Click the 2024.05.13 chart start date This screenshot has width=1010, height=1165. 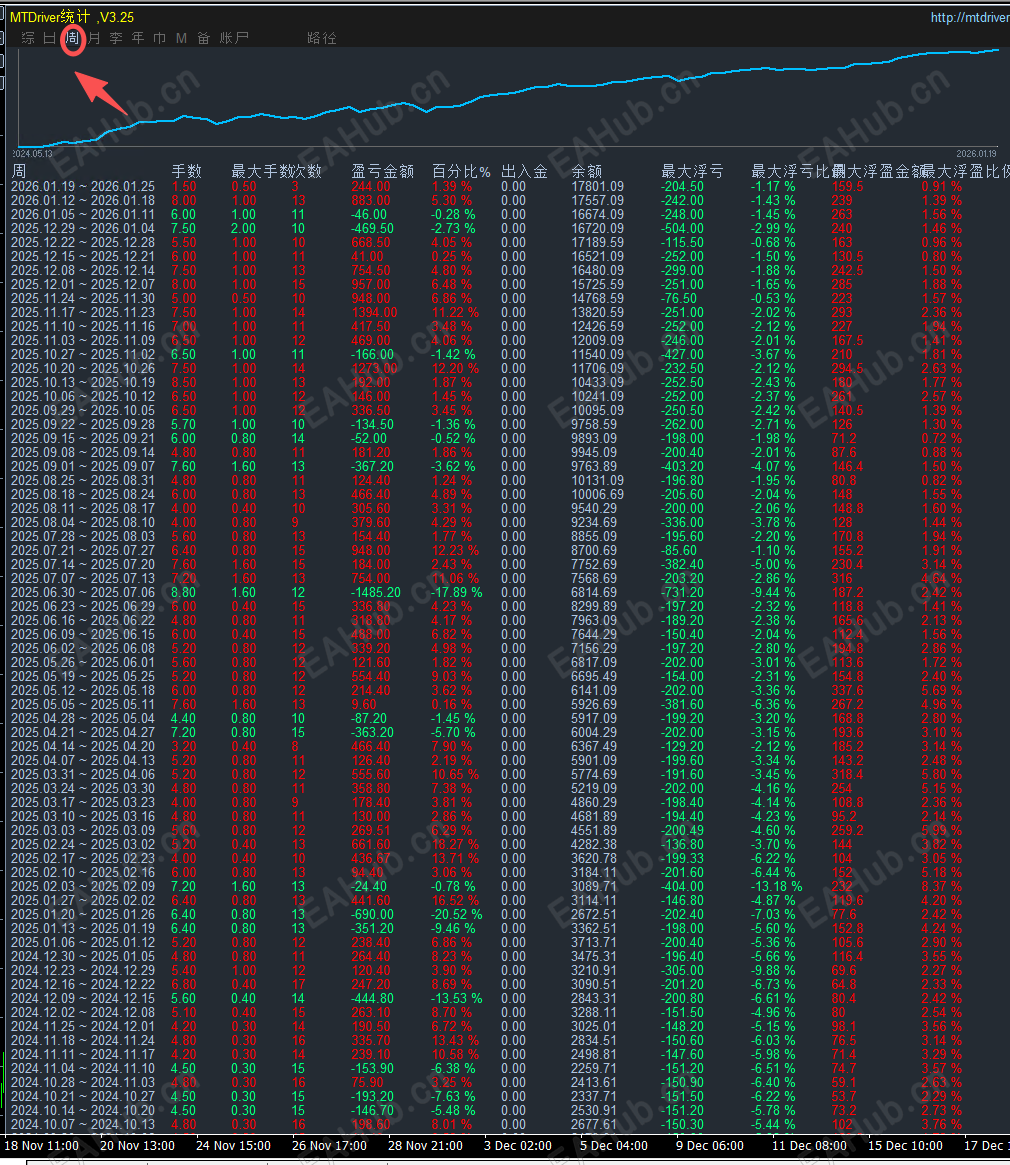[32, 154]
